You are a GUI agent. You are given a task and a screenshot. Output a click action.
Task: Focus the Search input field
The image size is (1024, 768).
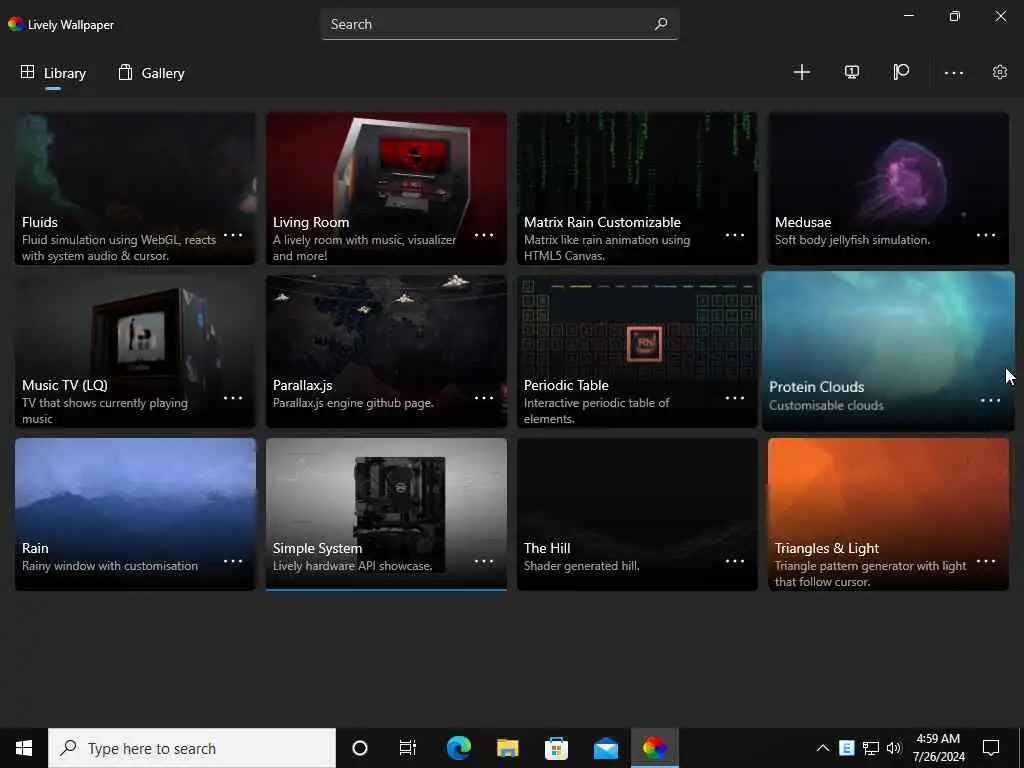point(500,24)
